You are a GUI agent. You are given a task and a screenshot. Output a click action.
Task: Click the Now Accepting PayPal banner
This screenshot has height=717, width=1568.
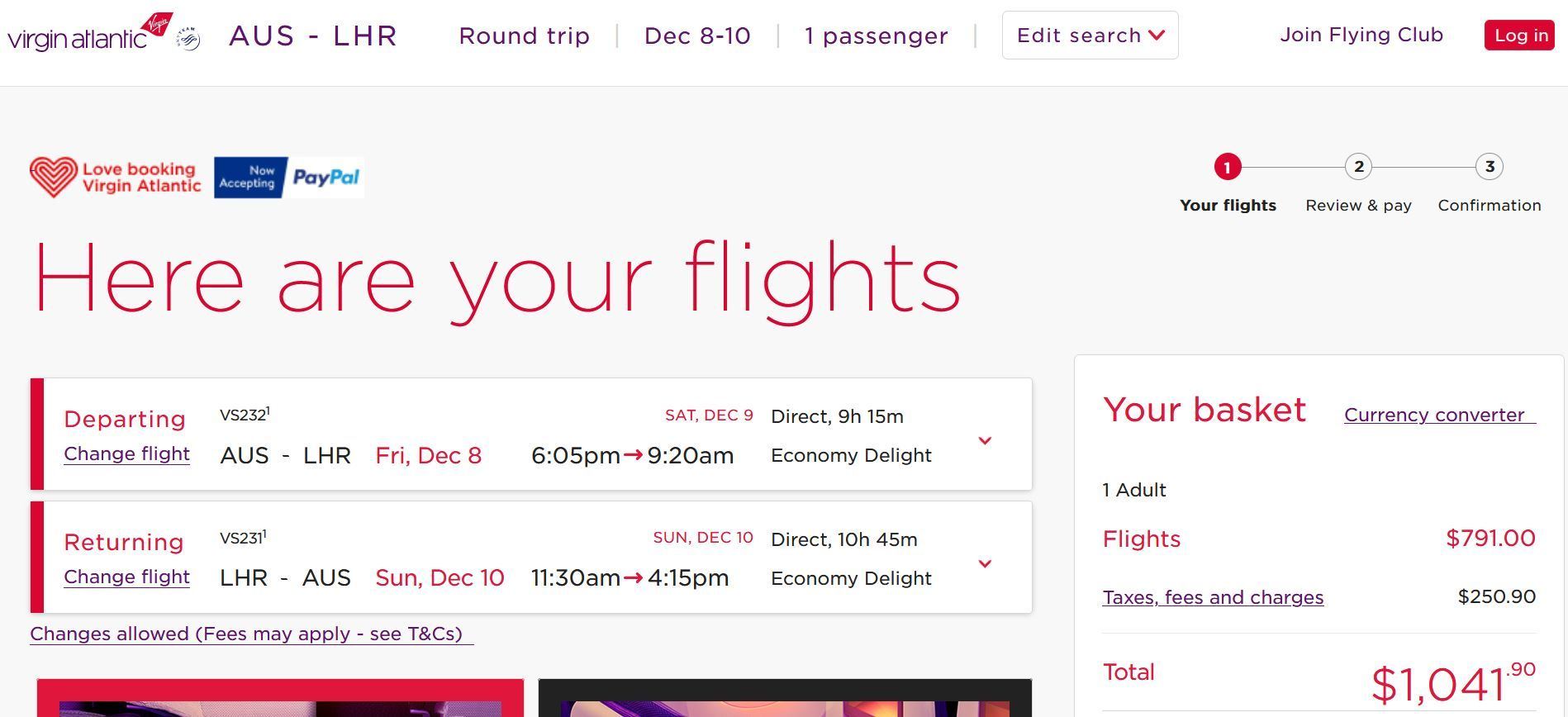[x=288, y=178]
